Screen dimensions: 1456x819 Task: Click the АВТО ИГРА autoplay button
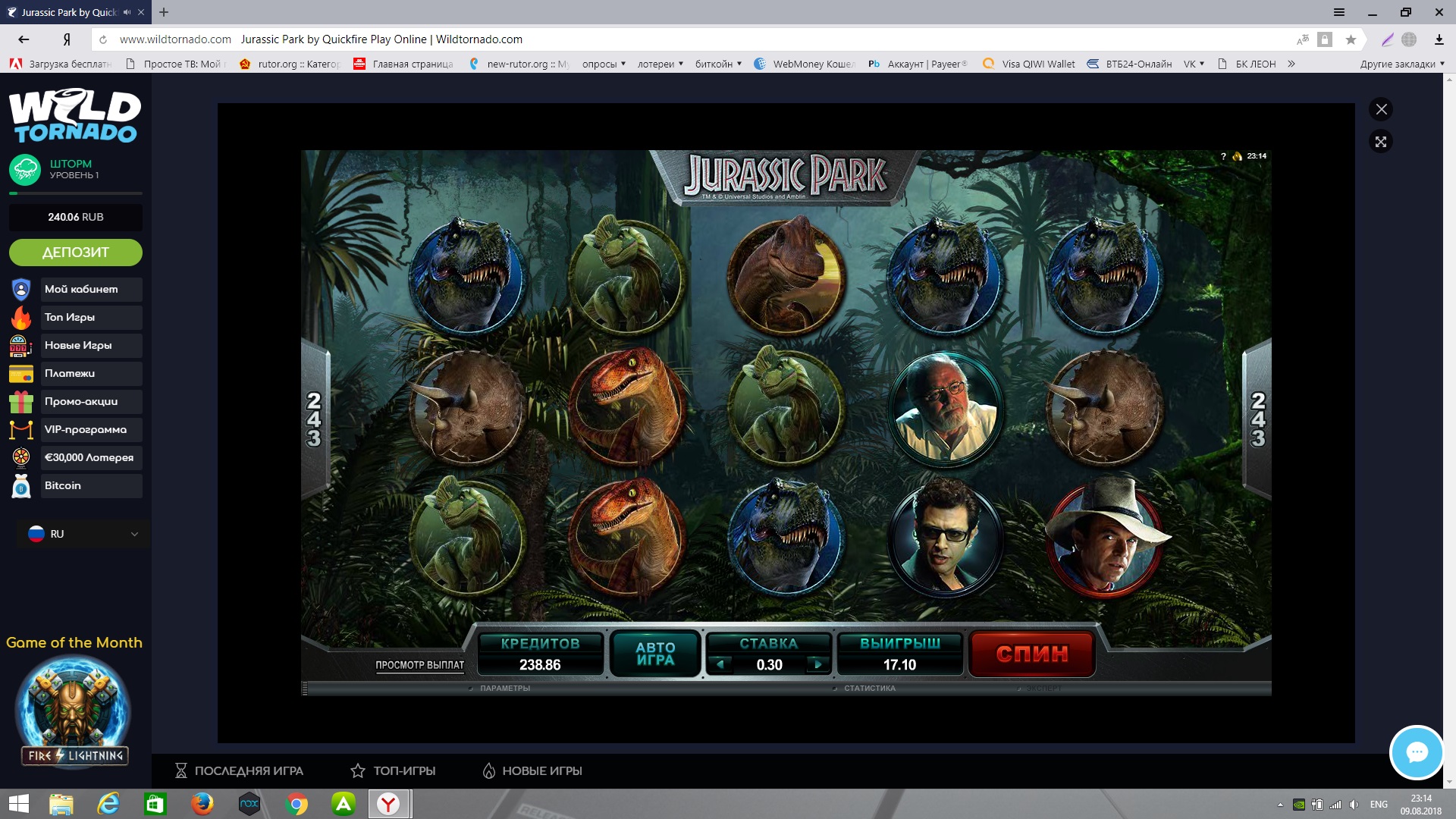[x=655, y=654]
